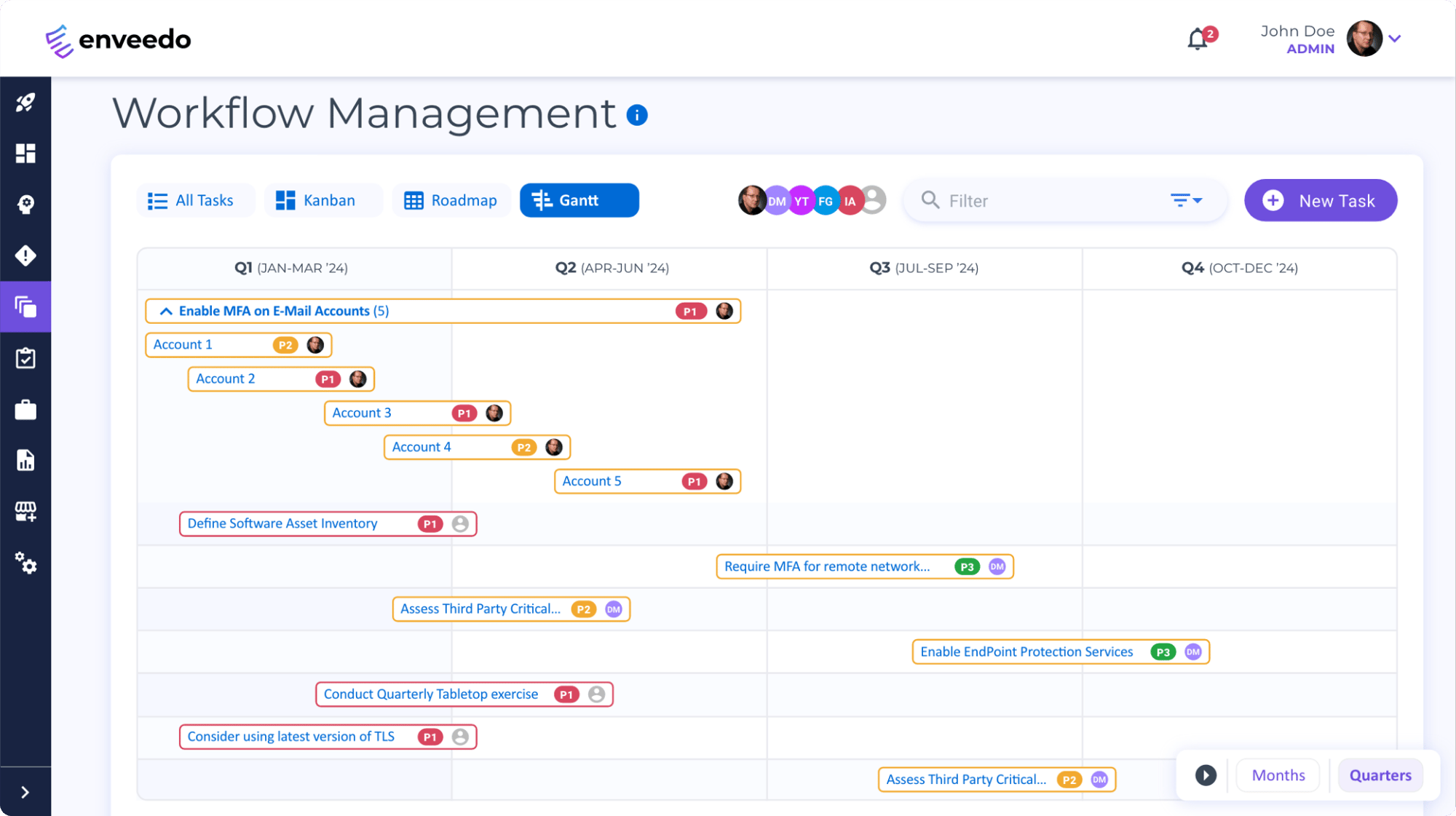Click the marketplace storefront icon
The width and height of the screenshot is (1456, 816).
coord(26,511)
